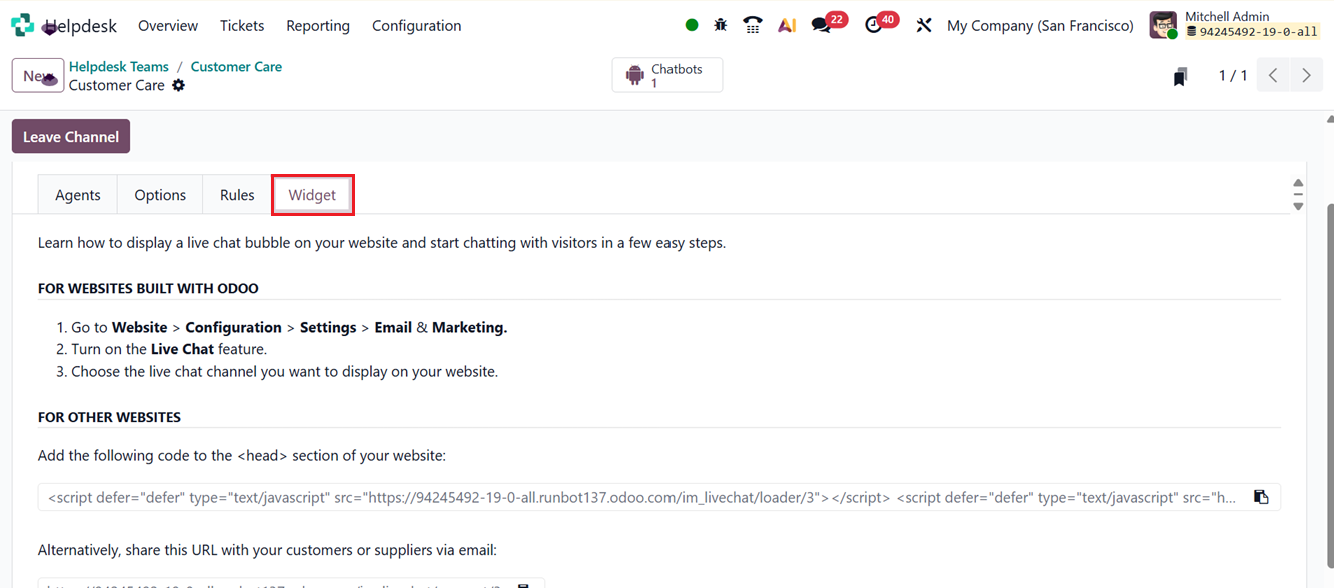This screenshot has width=1334, height=588.
Task: Toggle the favorite bookmark icon
Action: point(1180,75)
